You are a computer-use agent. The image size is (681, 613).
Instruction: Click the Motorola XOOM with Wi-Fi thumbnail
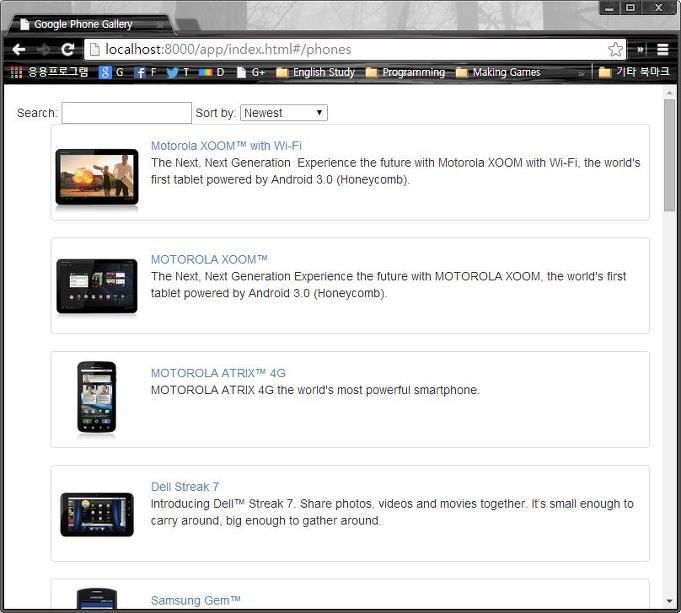pos(97,177)
